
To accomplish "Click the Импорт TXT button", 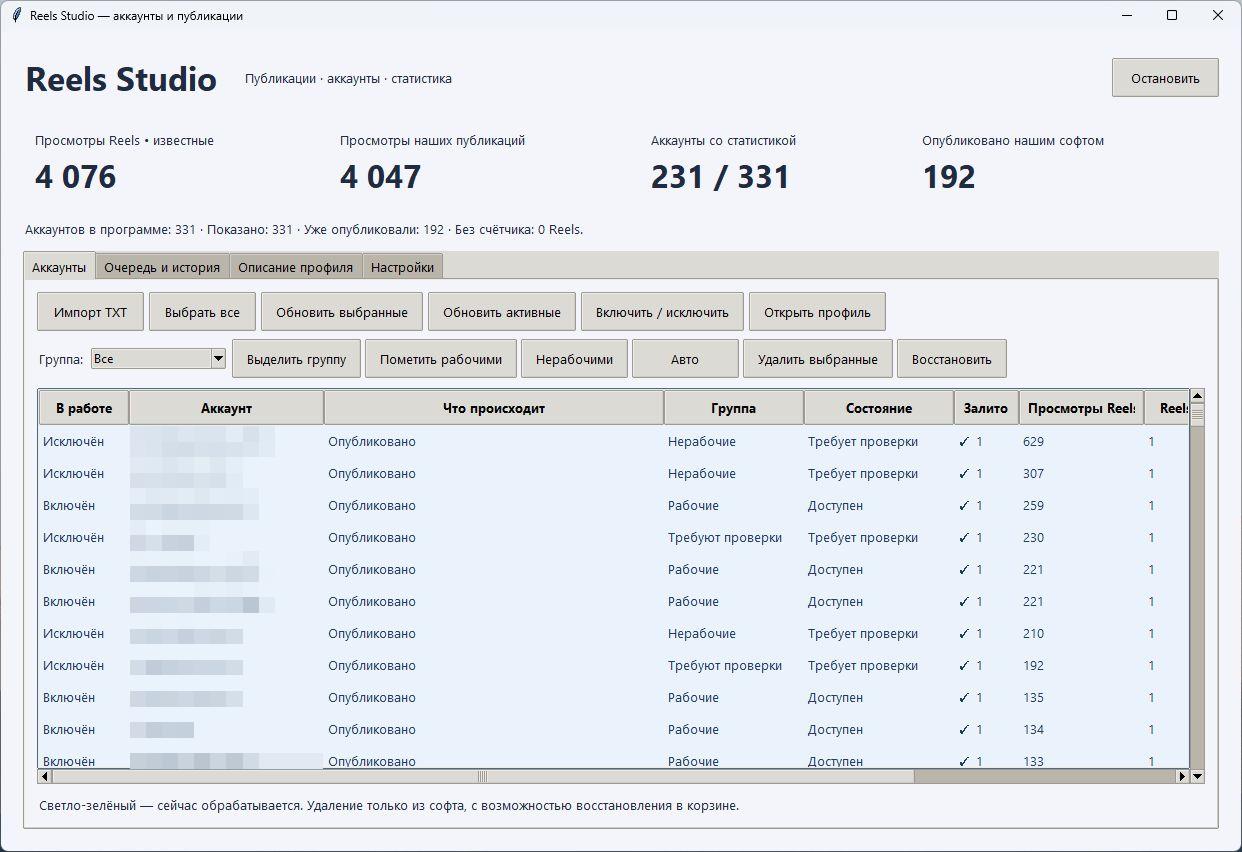I will 91,312.
